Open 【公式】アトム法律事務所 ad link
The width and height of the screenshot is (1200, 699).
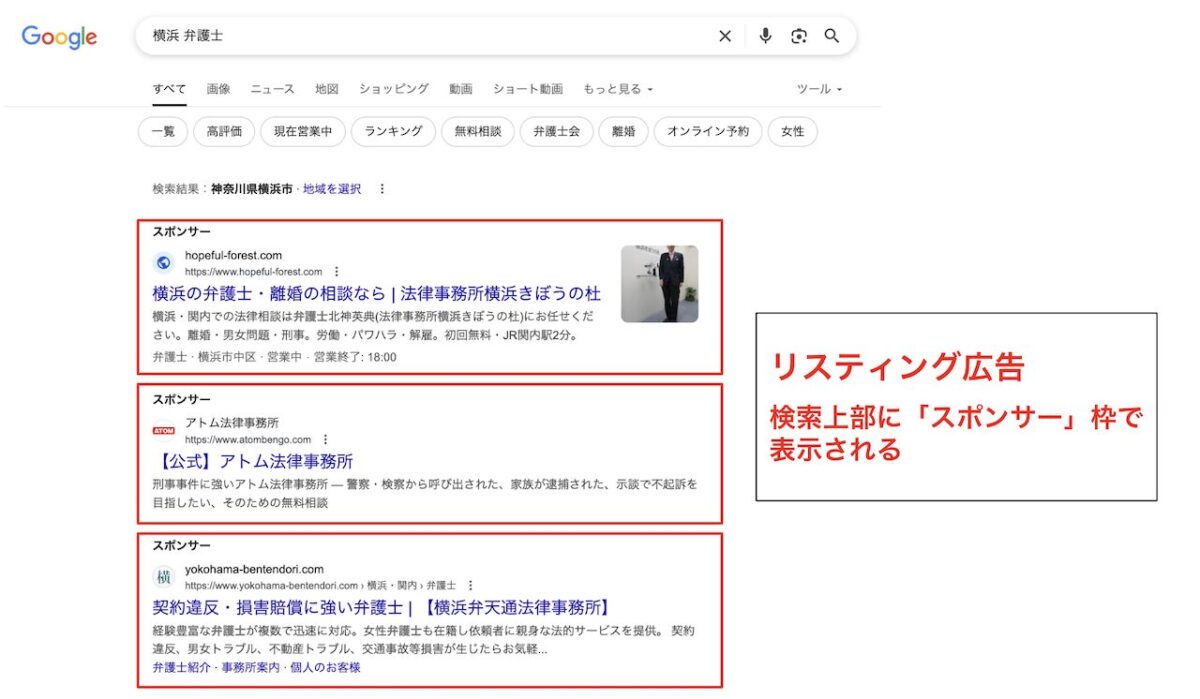click(x=253, y=462)
